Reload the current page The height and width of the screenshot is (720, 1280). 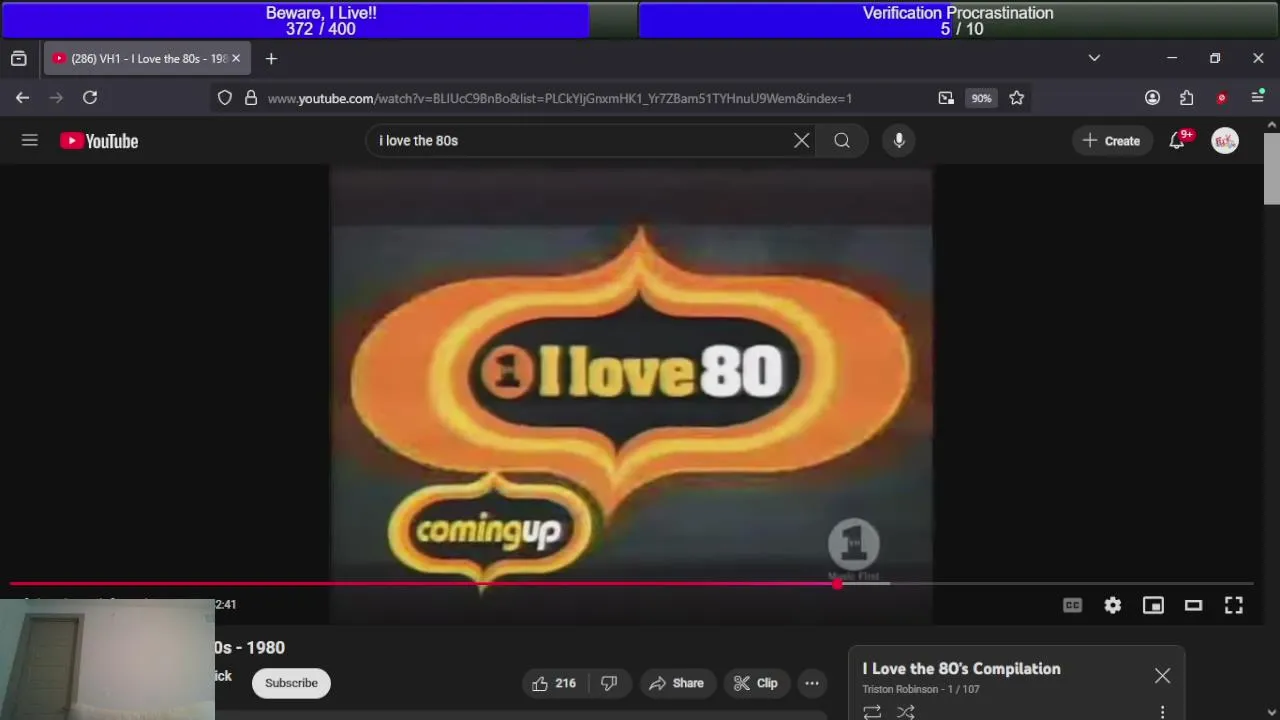90,97
